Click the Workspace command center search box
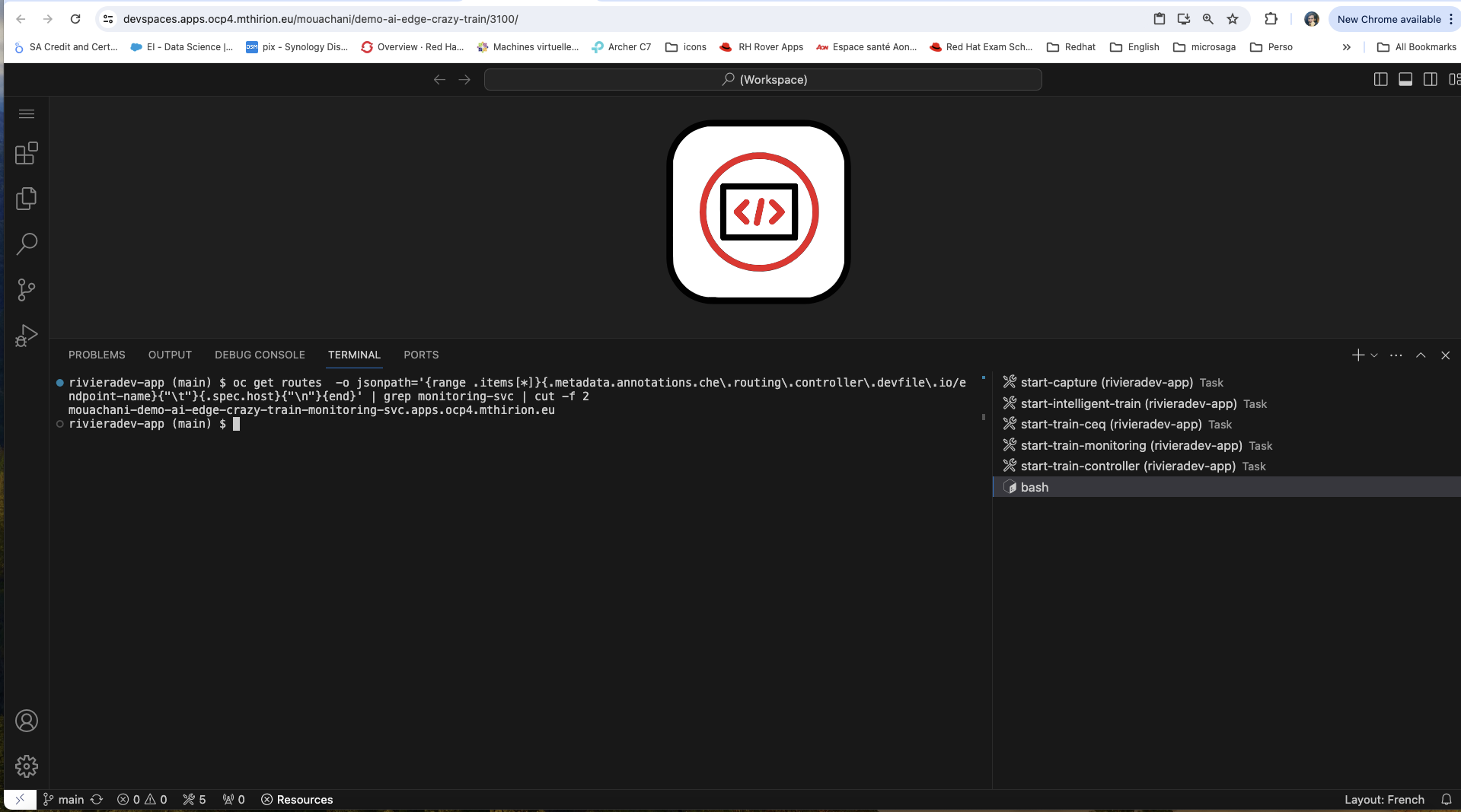Viewport: 1461px width, 812px height. point(763,79)
